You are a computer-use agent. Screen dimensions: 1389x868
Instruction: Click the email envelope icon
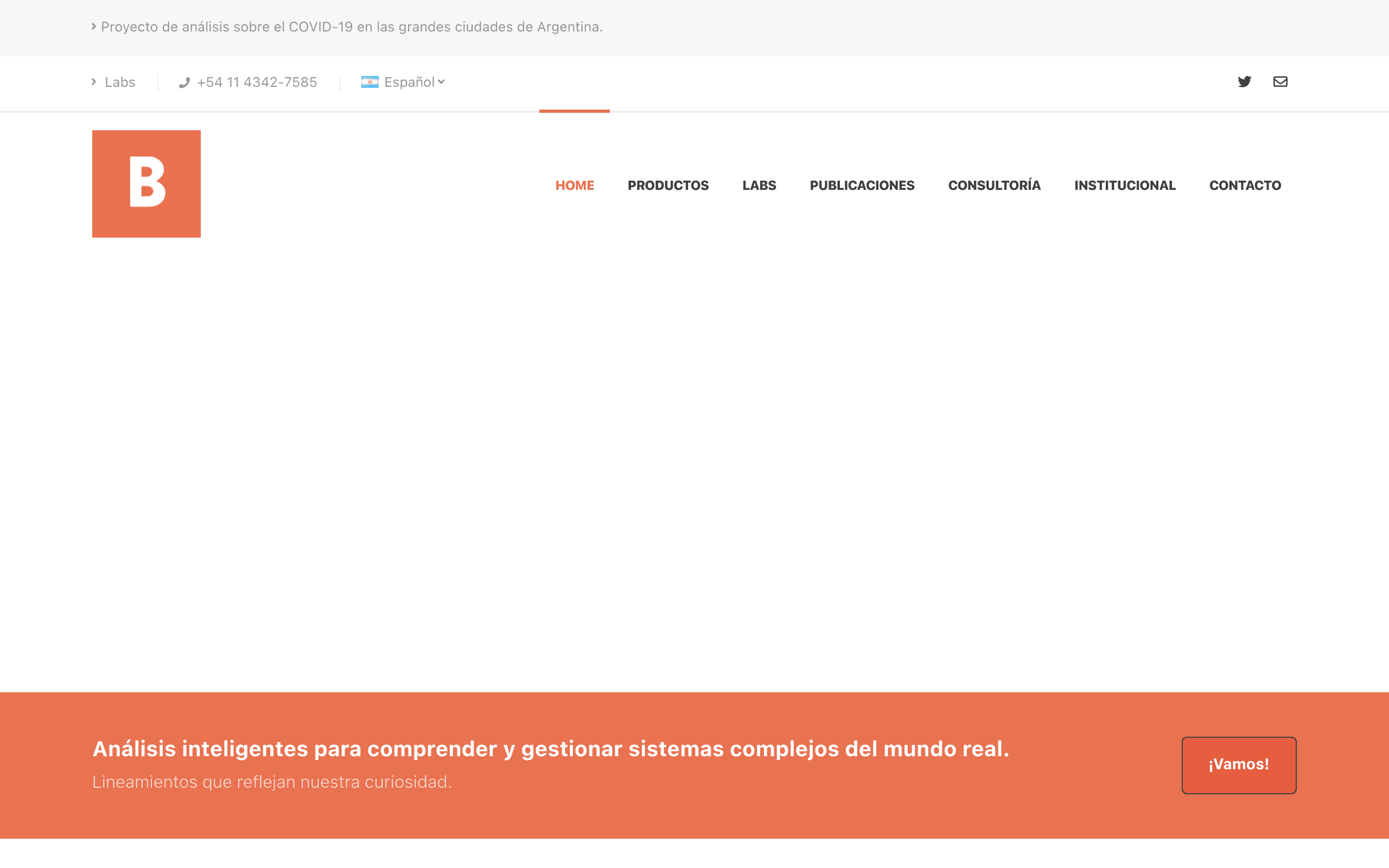(x=1280, y=81)
